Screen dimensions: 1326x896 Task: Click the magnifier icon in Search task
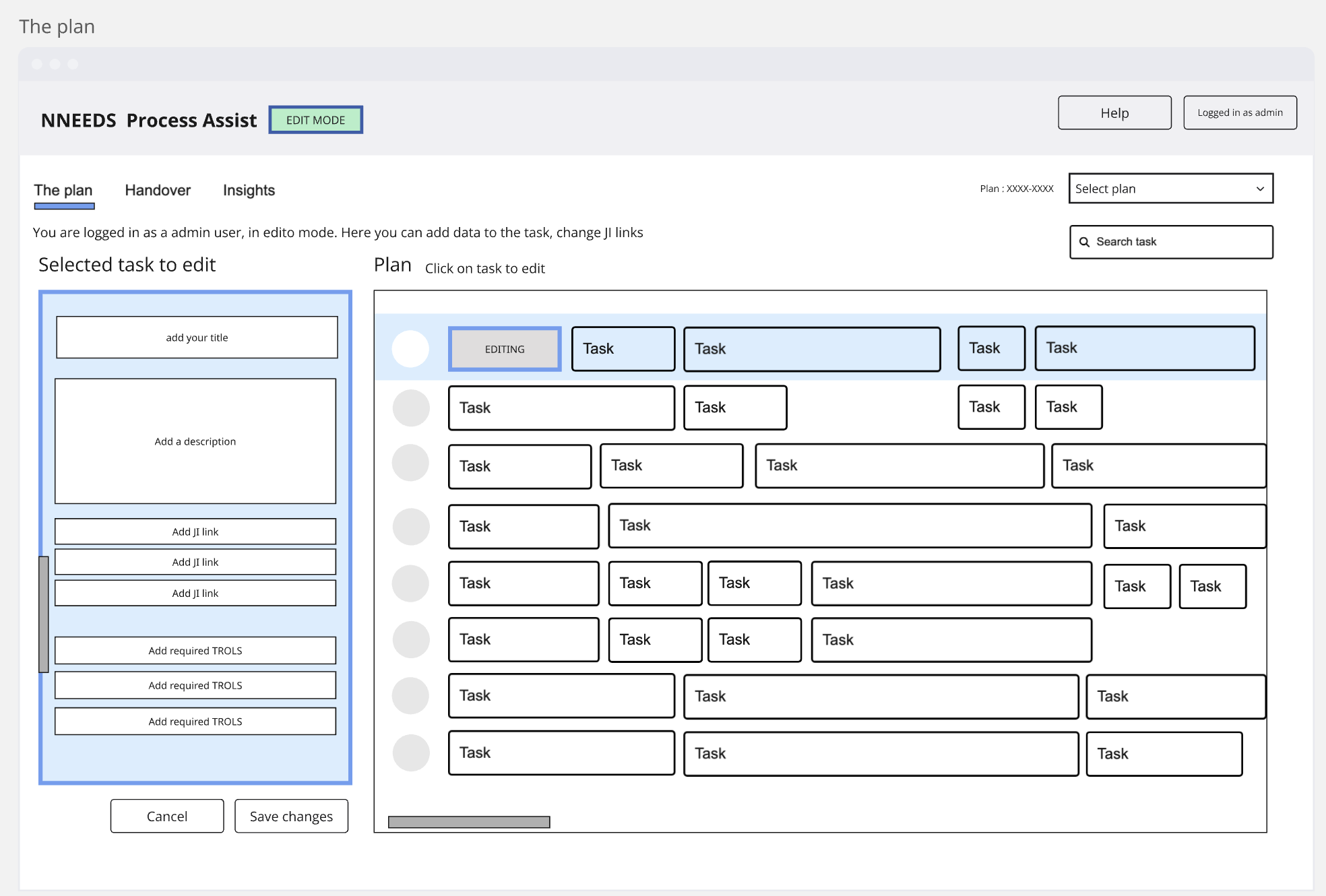click(1084, 242)
